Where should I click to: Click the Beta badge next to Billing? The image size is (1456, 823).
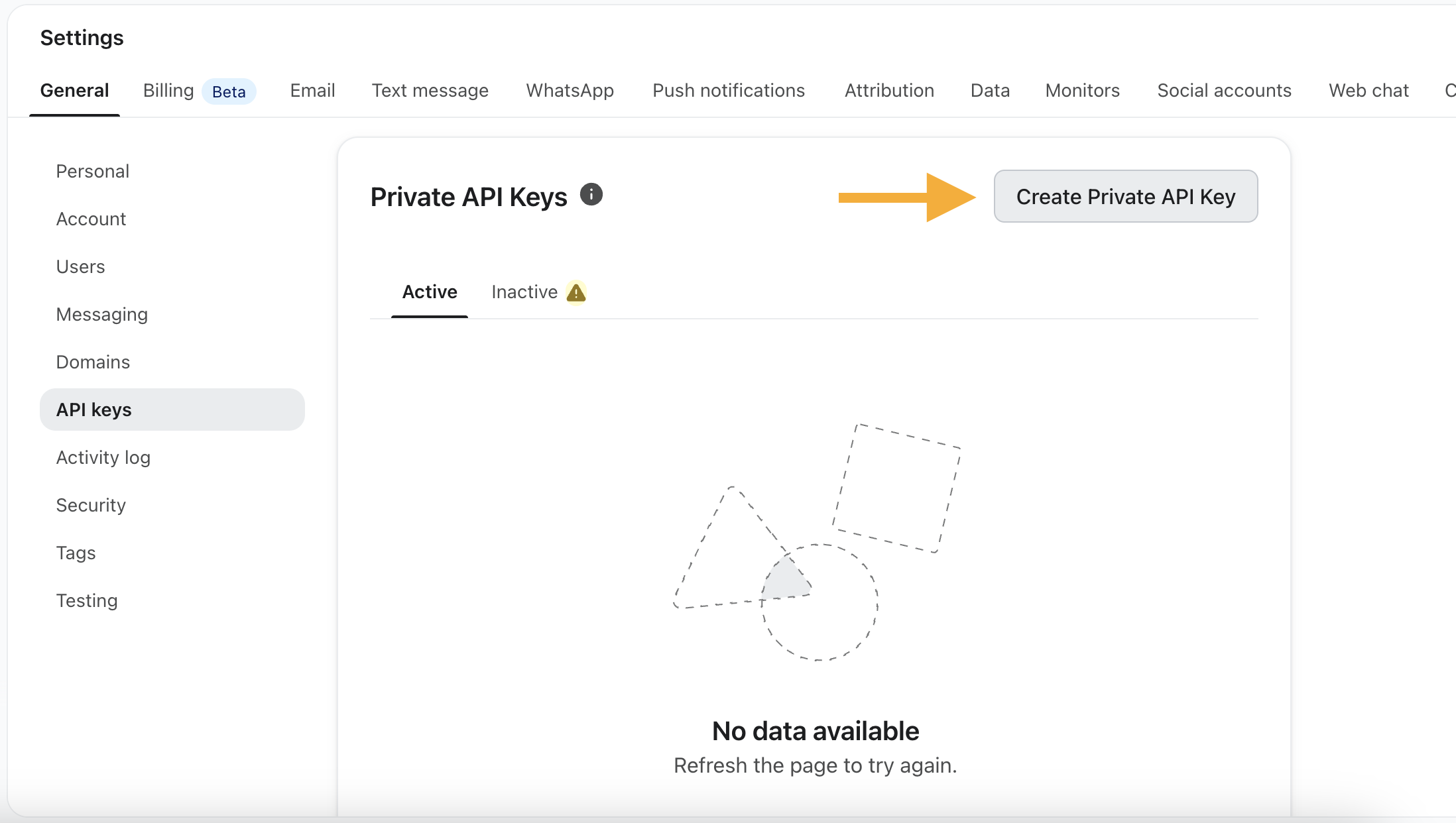(229, 91)
